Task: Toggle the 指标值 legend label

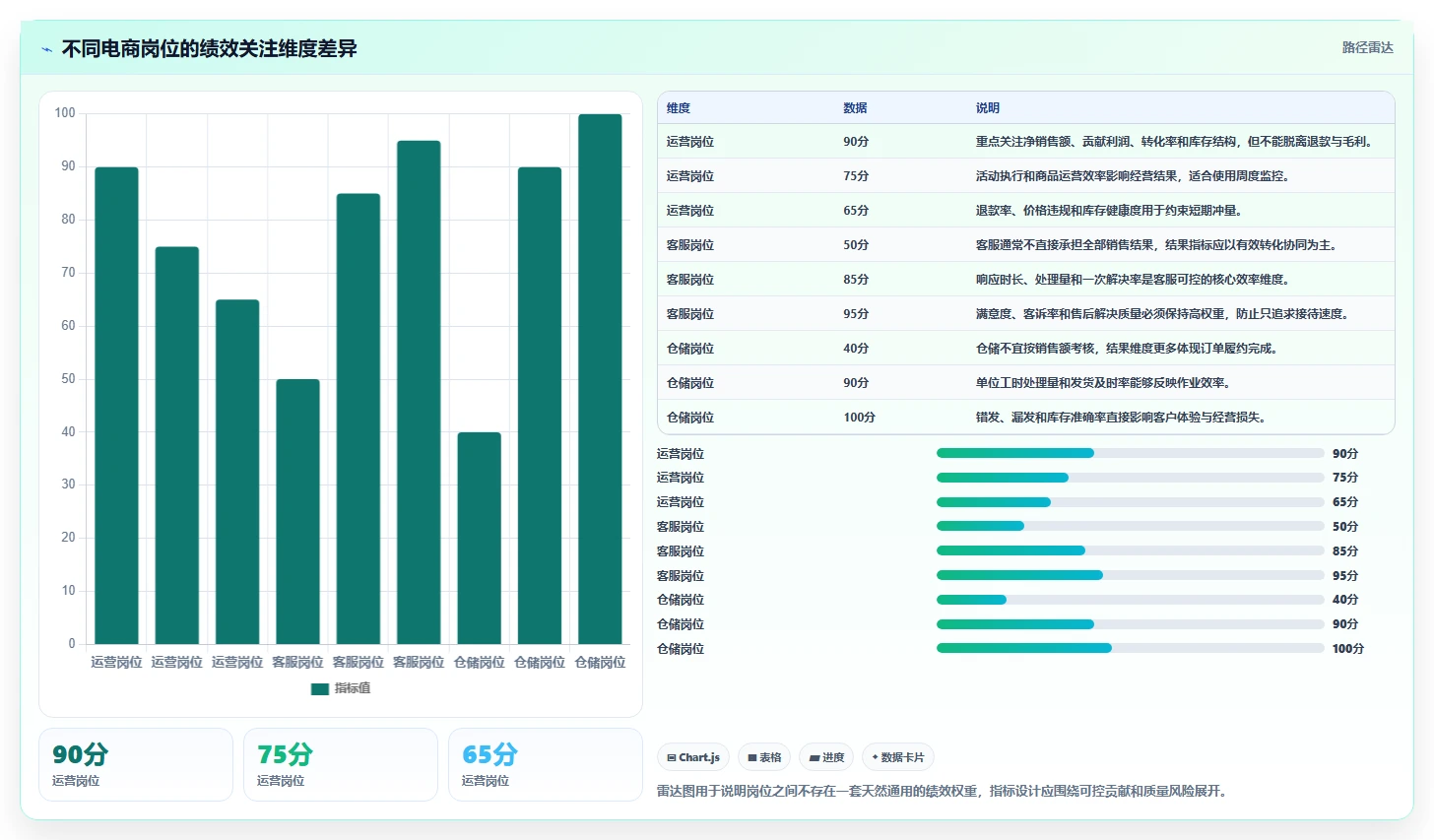Action: coord(353,688)
